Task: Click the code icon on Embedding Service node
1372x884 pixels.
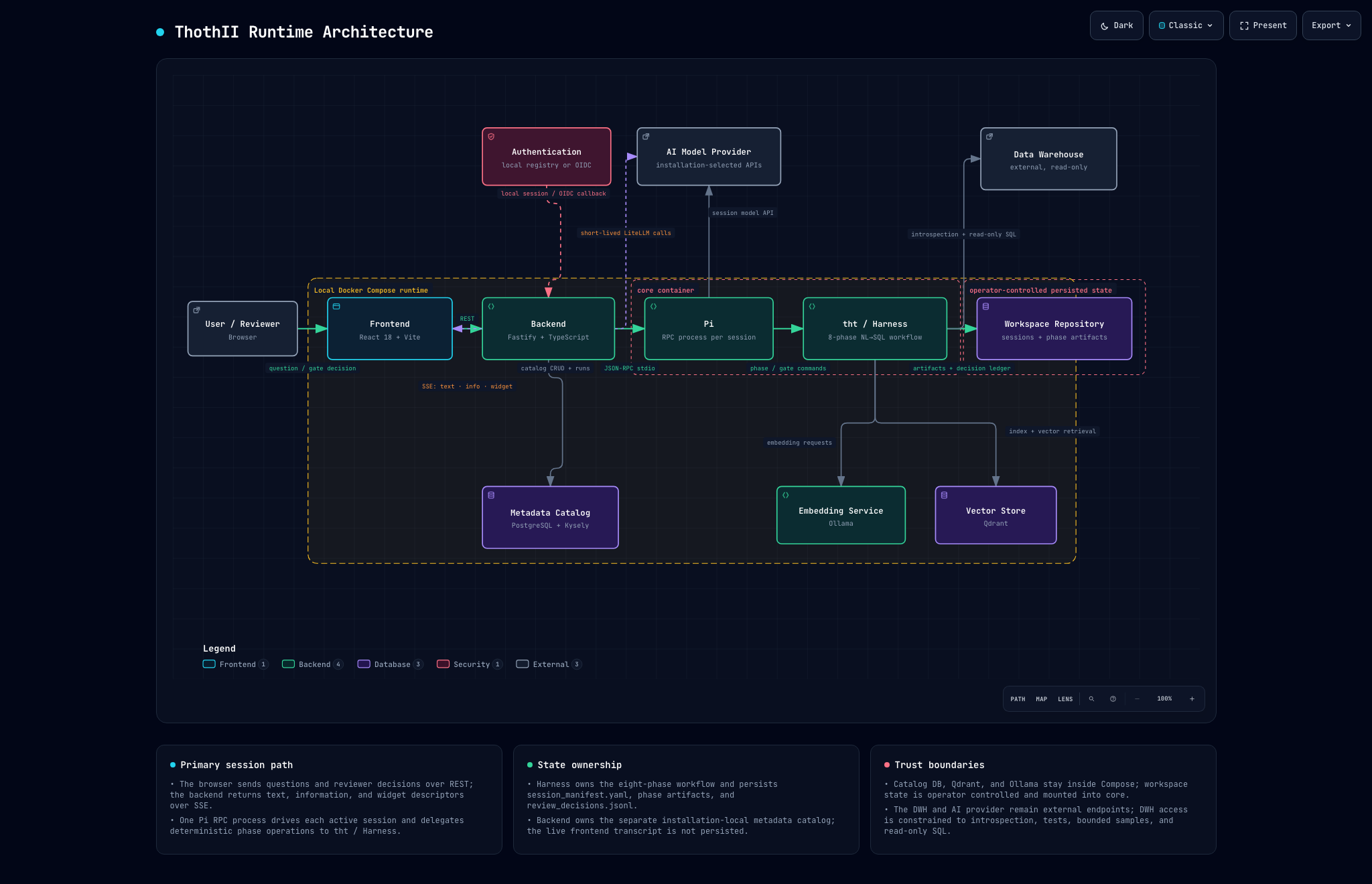Action: [x=786, y=495]
